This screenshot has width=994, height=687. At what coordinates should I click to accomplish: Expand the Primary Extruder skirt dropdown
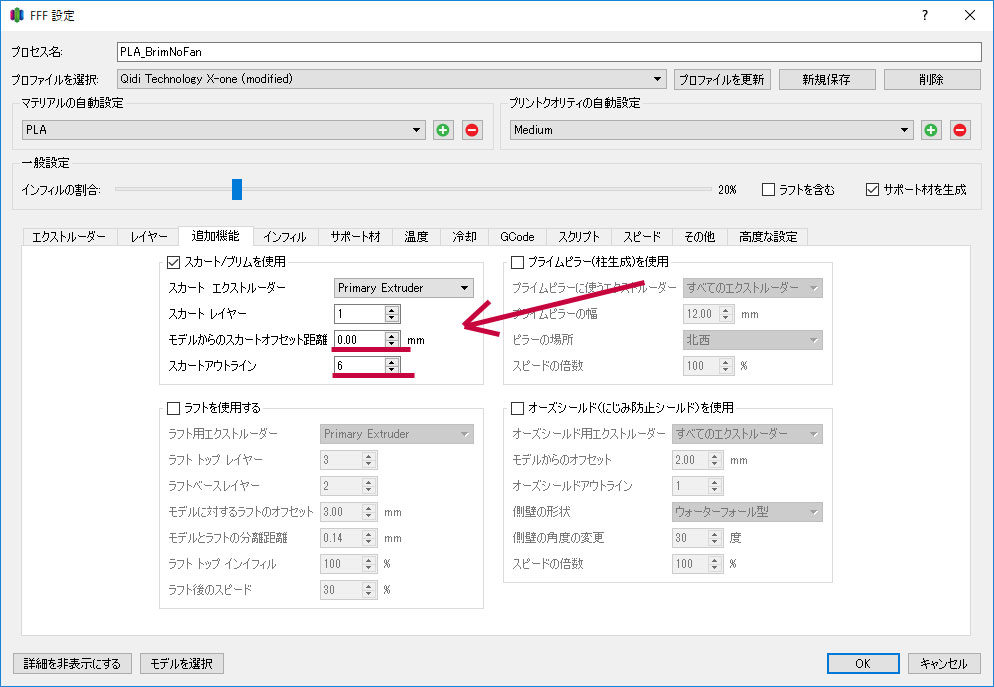[x=404, y=288]
